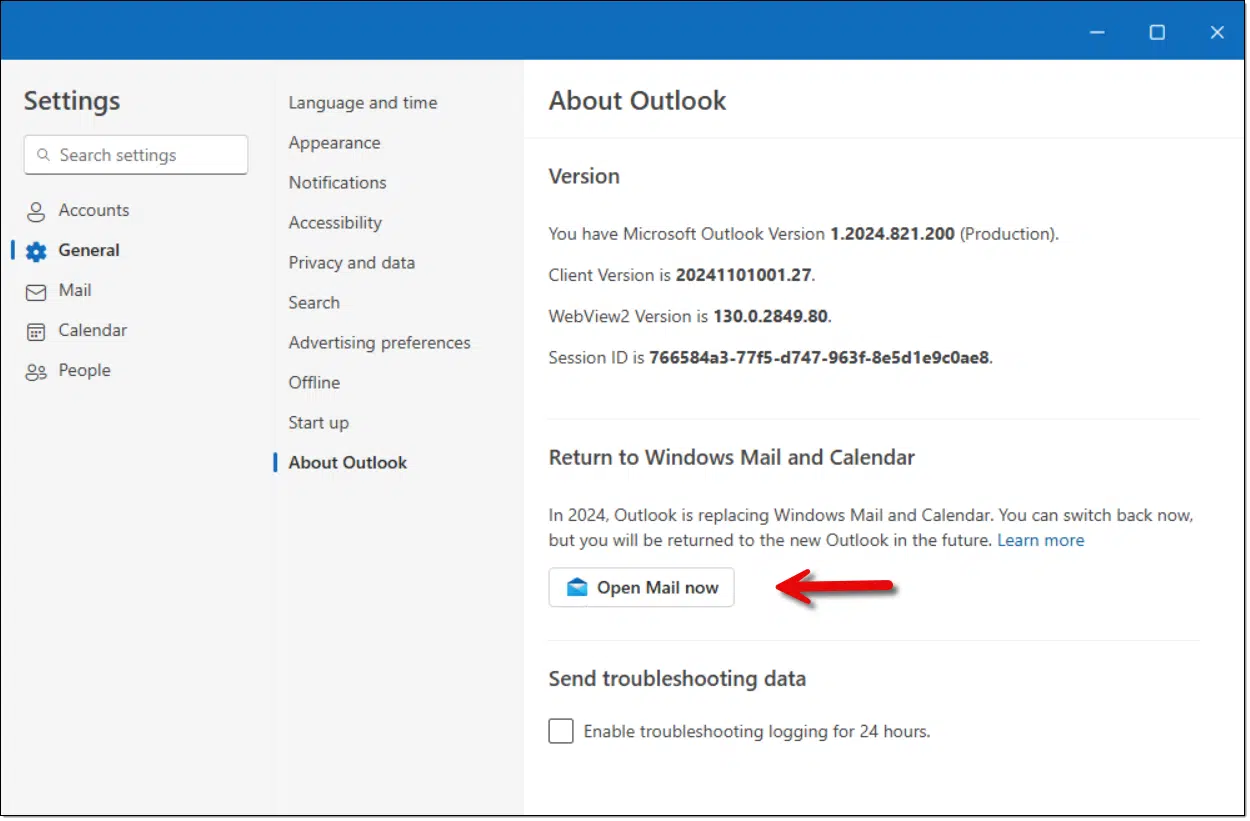
Task: Click the Settings title text
Action: (72, 101)
